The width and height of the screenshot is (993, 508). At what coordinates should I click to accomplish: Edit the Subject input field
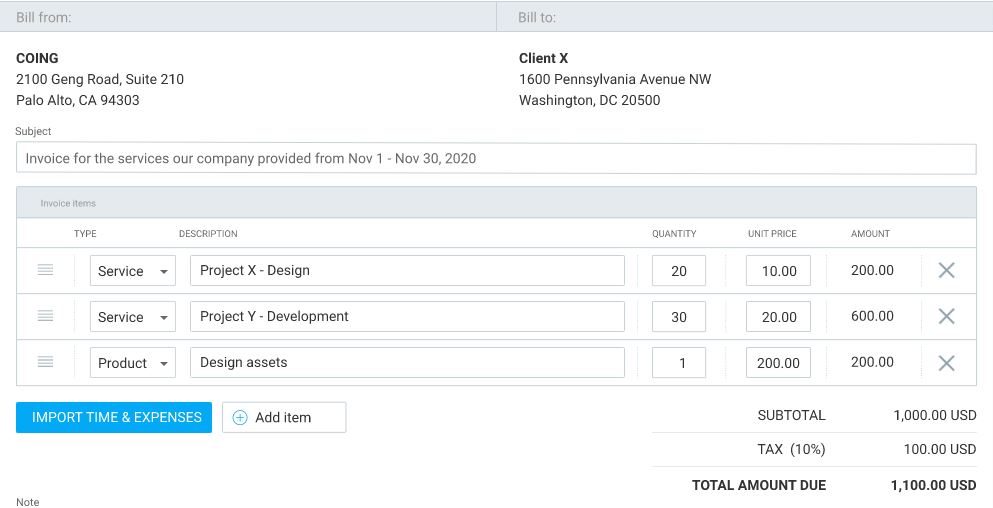(496, 158)
